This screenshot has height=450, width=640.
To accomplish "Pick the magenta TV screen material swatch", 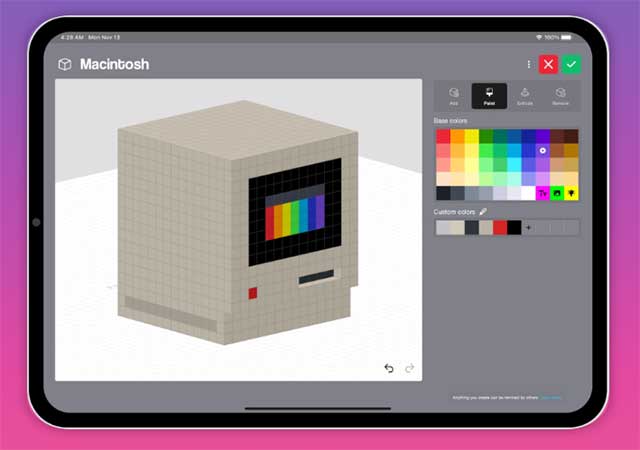I will click(x=542, y=193).
